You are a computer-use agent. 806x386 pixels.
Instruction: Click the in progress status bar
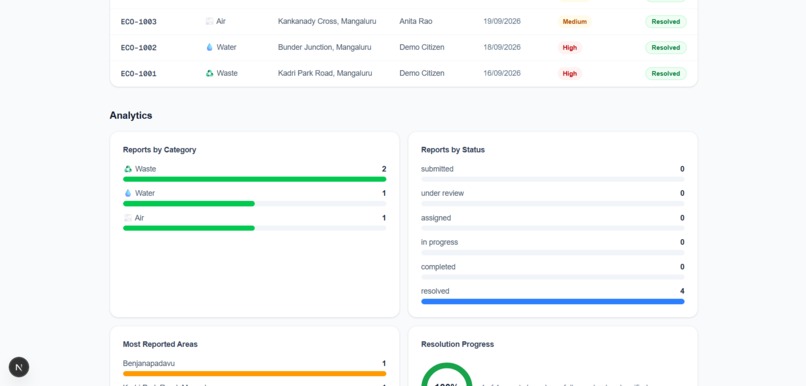(x=553, y=252)
